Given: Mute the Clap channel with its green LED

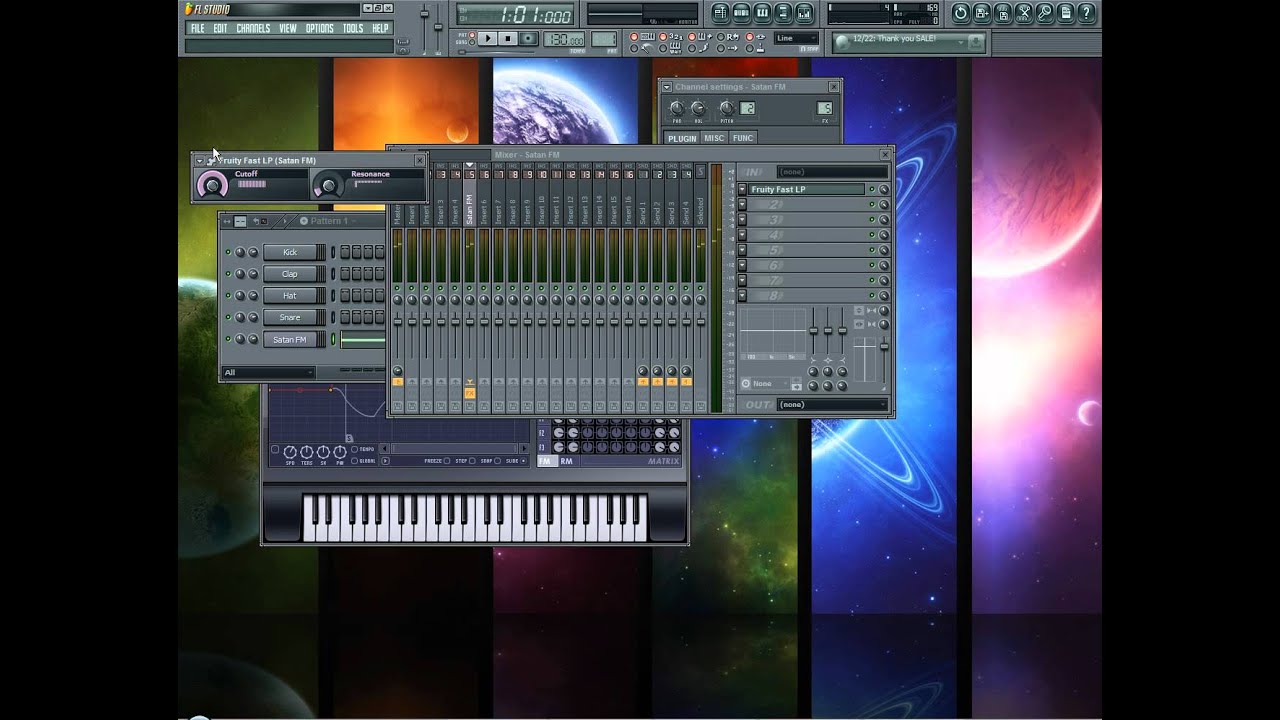Looking at the screenshot, I should [228, 274].
